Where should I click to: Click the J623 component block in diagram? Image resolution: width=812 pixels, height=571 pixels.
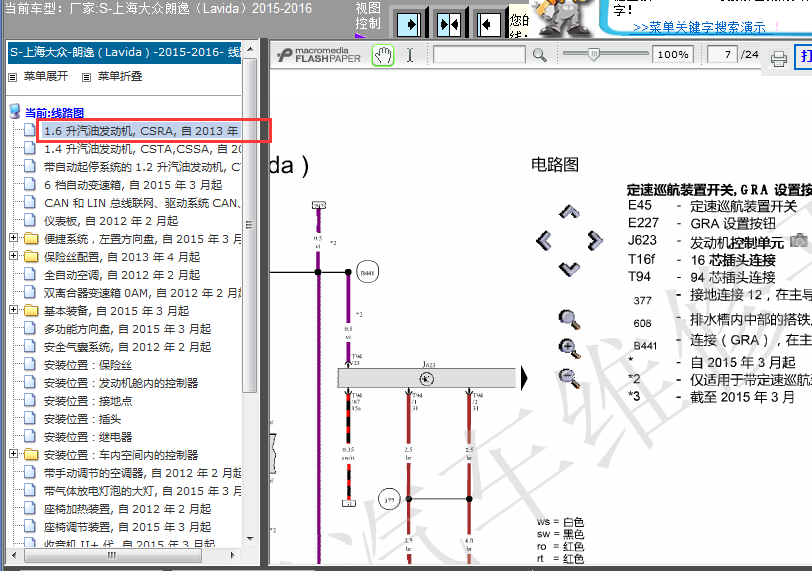pos(427,378)
